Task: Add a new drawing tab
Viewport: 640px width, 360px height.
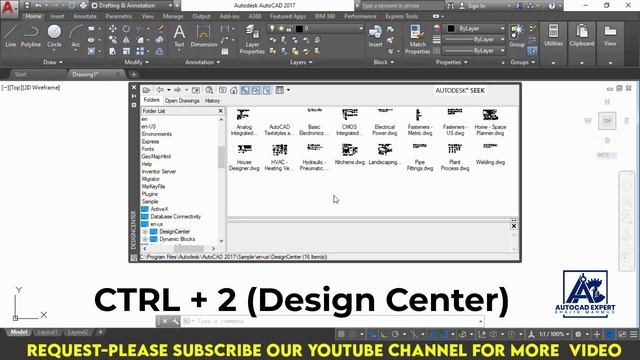Action: 133,75
